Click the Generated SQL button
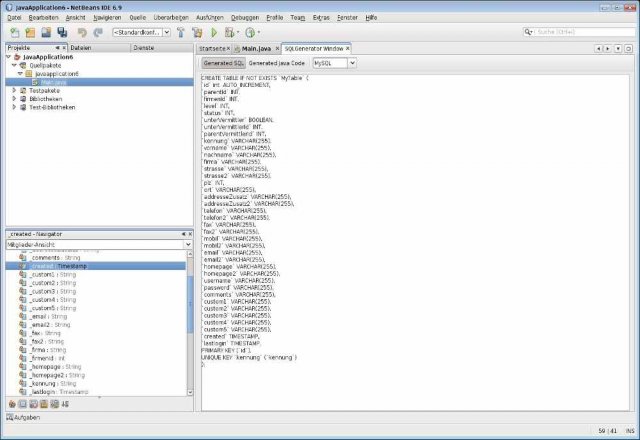Viewport: 640px width, 440px height. [223, 63]
